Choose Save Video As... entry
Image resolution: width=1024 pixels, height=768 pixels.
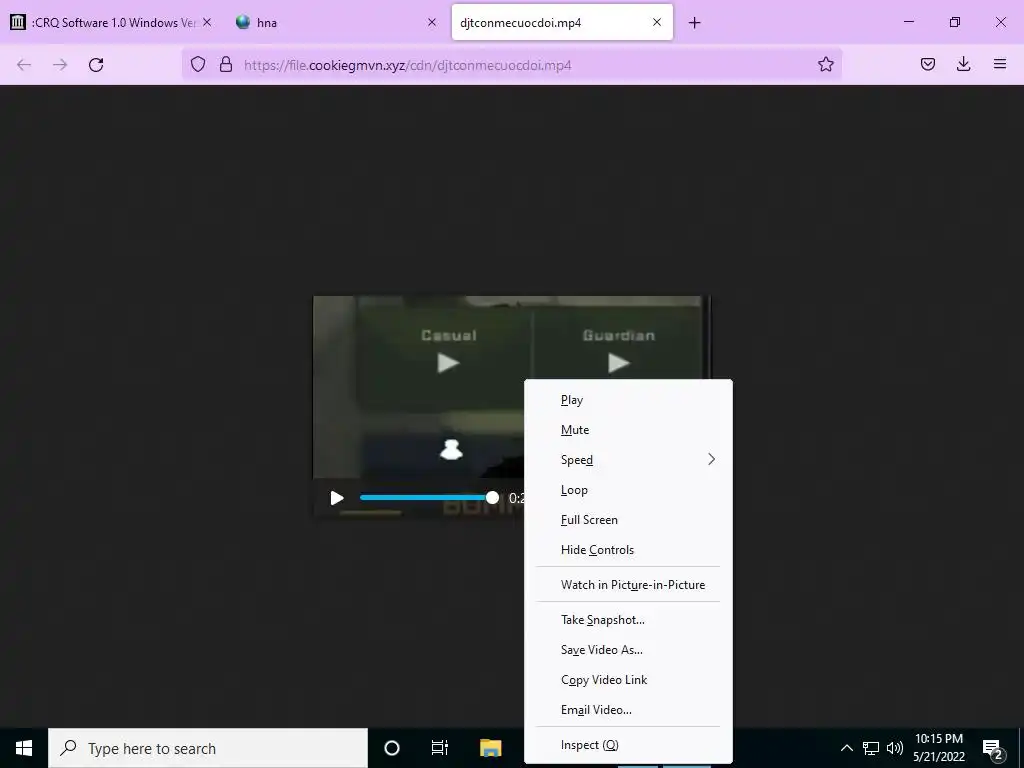pyautogui.click(x=628, y=650)
